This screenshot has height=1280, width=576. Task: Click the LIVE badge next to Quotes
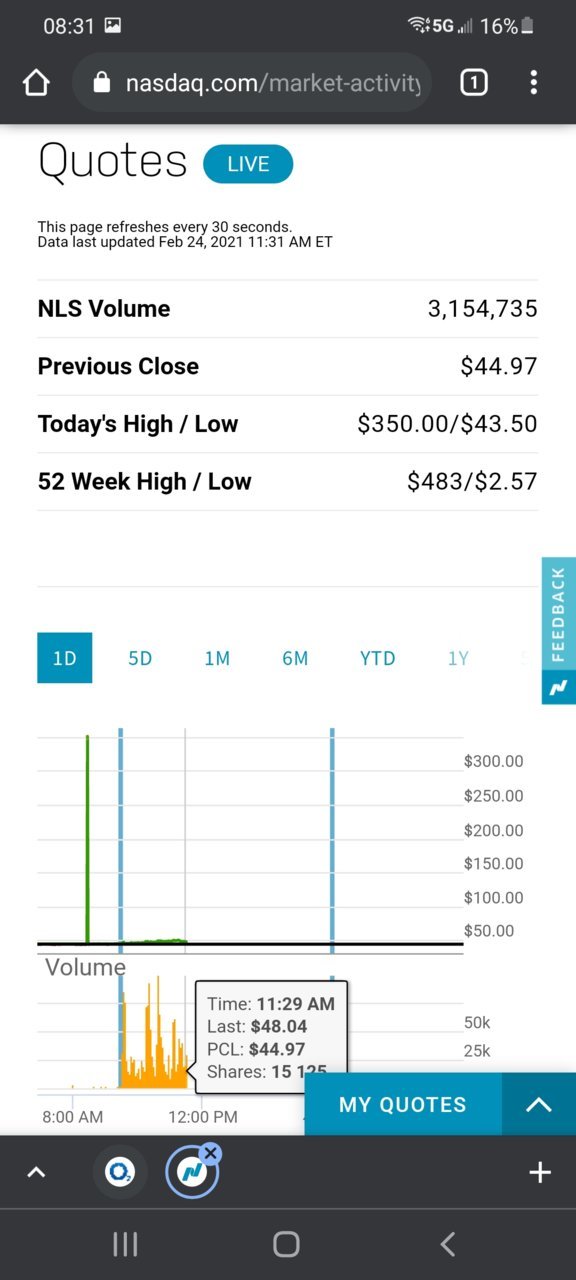coord(248,164)
